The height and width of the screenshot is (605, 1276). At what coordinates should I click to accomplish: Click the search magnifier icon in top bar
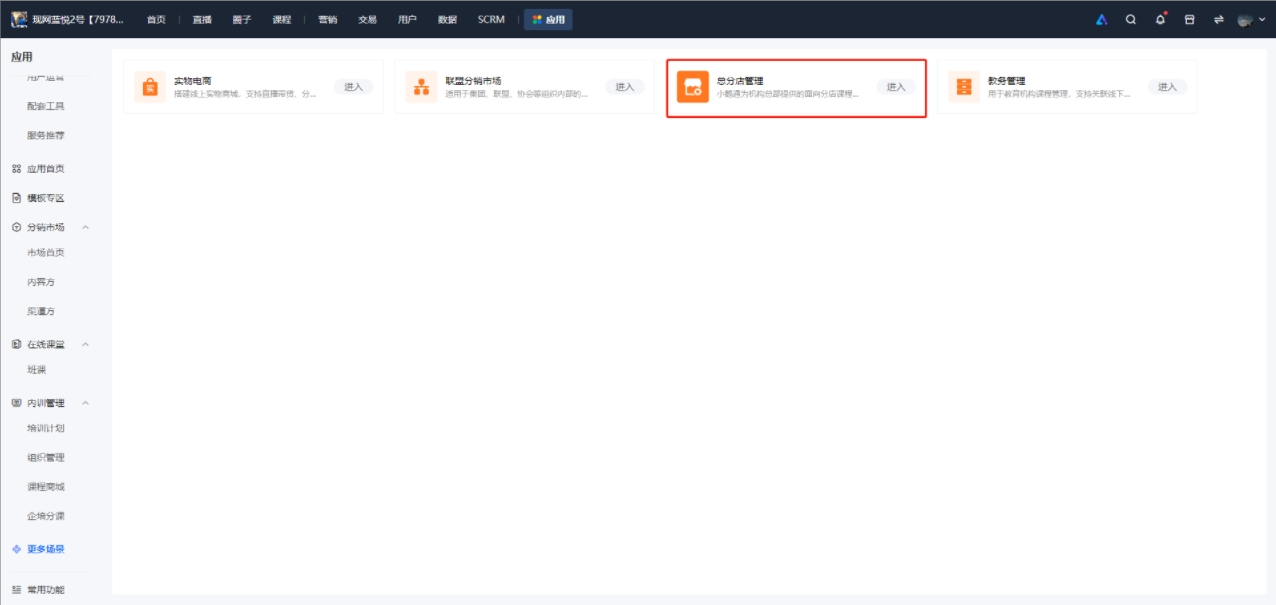1131,19
